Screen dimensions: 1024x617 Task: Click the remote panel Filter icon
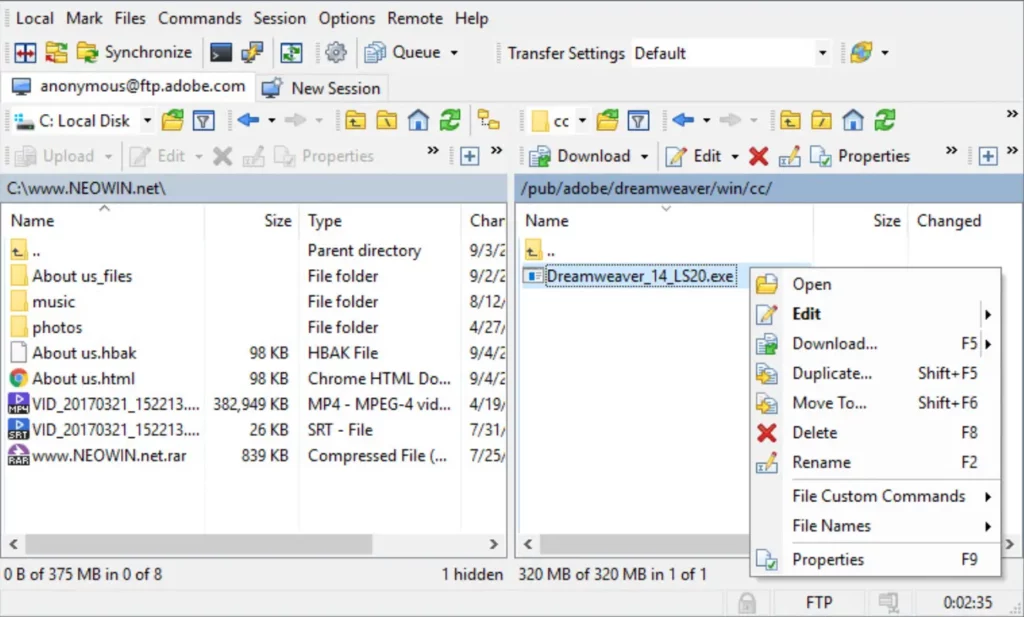pyautogui.click(x=639, y=121)
